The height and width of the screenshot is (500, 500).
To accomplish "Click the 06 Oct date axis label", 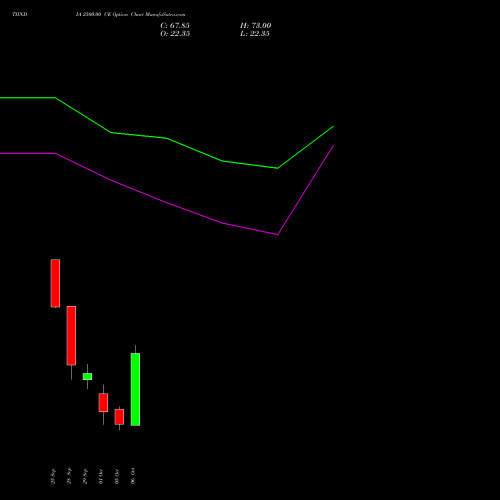I will (133, 476).
